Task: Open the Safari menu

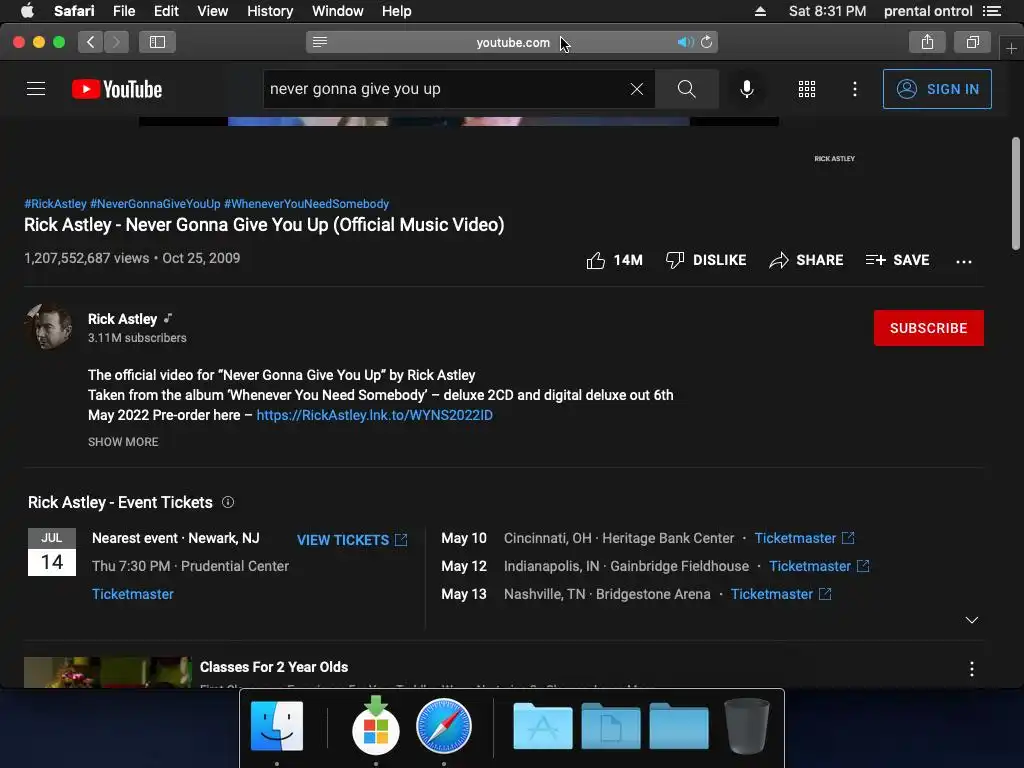Action: pyautogui.click(x=74, y=11)
